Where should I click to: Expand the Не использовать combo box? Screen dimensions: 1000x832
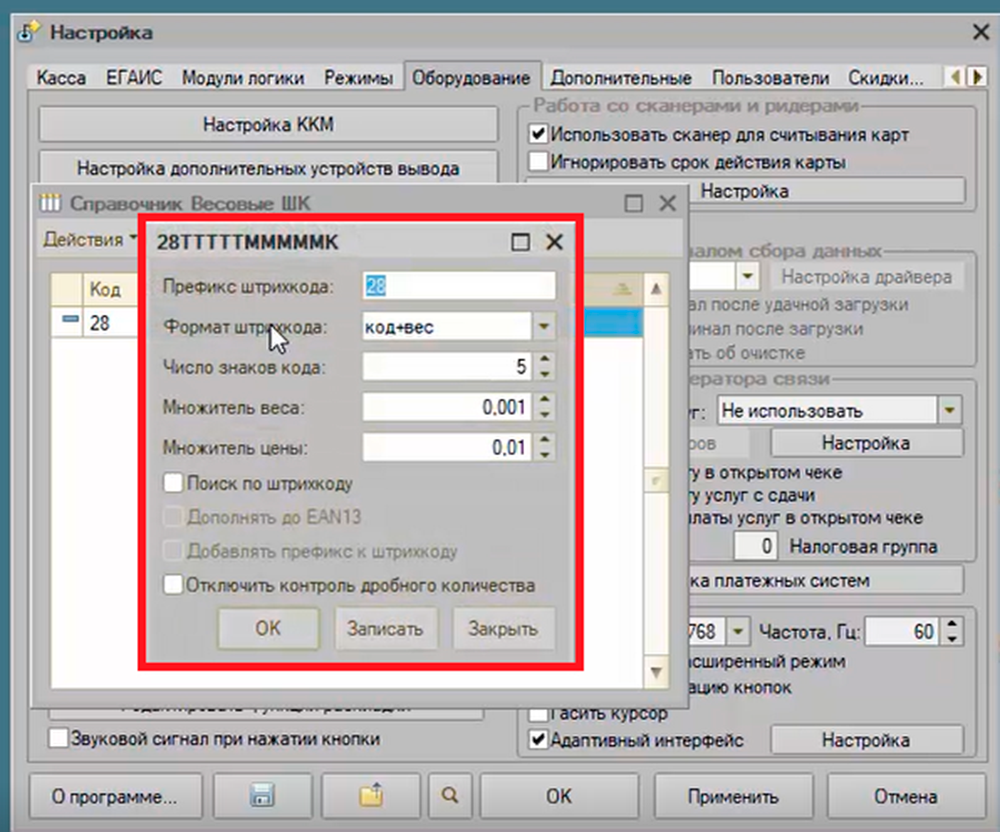point(948,410)
